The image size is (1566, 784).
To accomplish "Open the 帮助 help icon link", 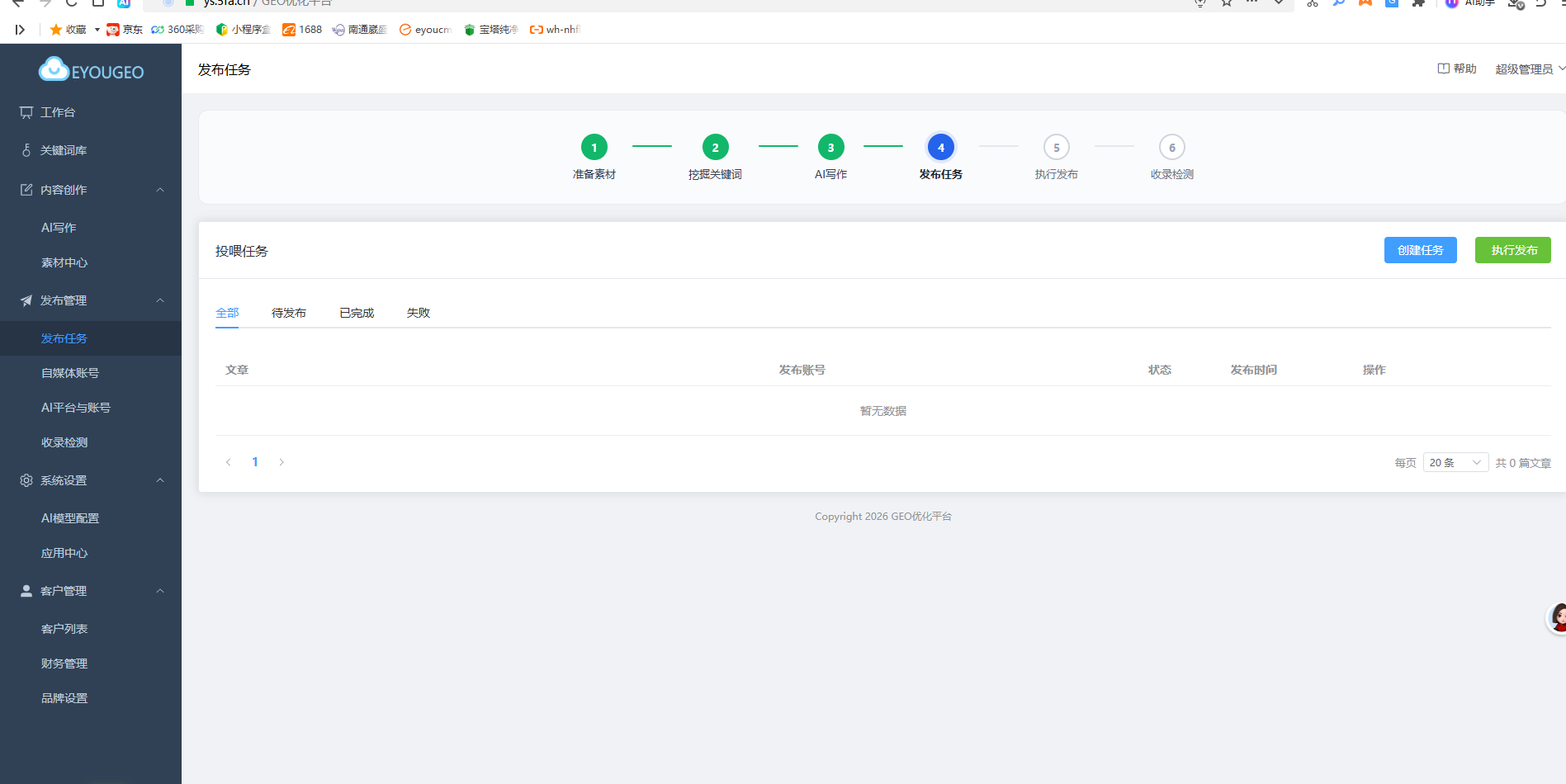I will (1457, 68).
